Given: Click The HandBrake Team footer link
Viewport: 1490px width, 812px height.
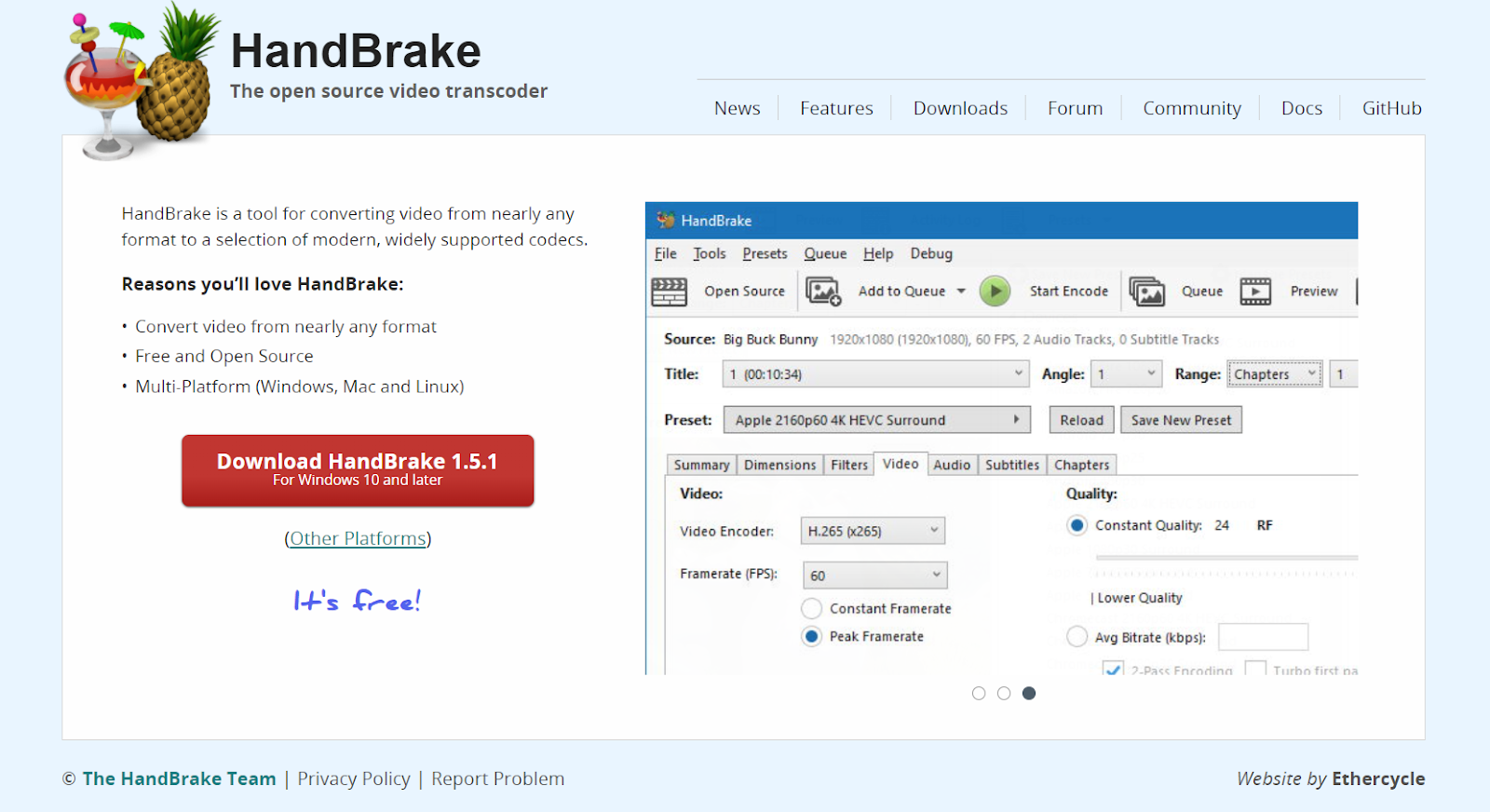Looking at the screenshot, I should click(x=179, y=778).
